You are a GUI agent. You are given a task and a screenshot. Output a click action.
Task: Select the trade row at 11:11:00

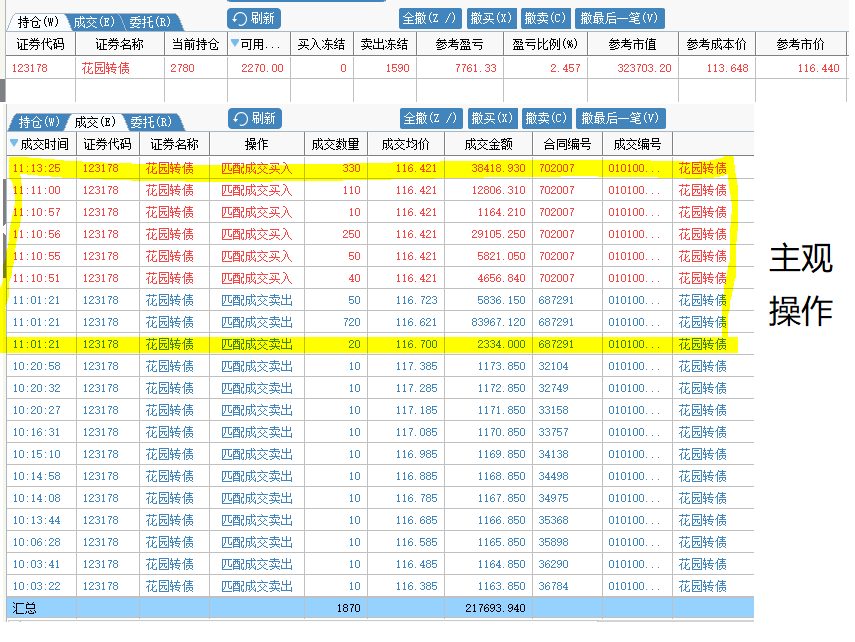point(380,190)
